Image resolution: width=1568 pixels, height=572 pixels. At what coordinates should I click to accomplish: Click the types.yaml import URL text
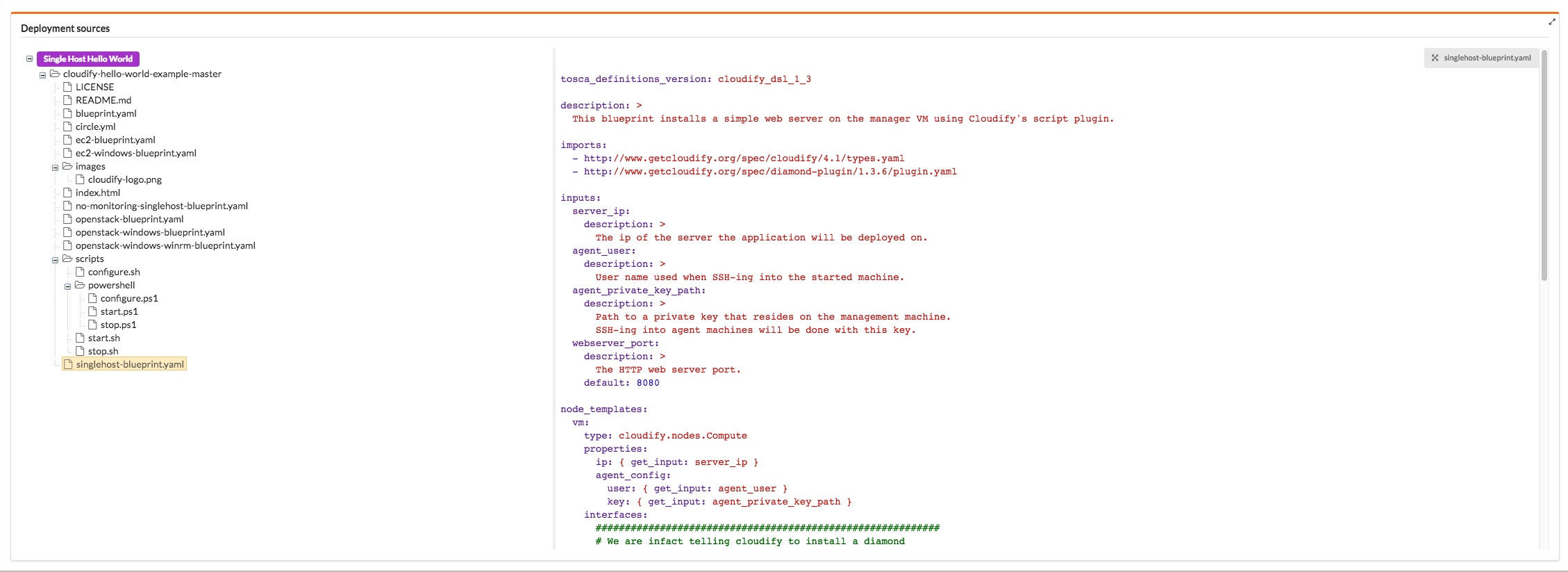pos(744,158)
